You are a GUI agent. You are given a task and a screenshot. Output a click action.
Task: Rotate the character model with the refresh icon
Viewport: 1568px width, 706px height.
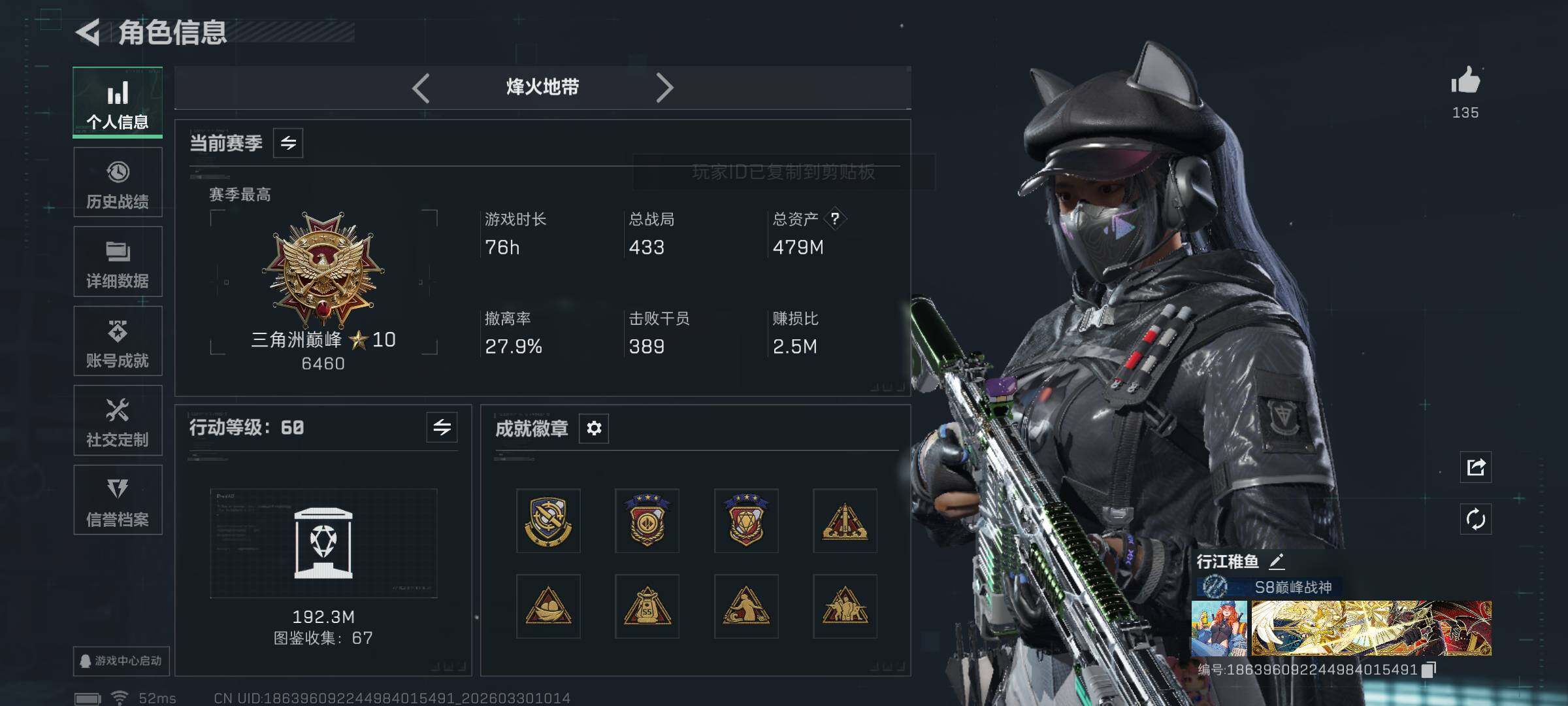point(1476,520)
